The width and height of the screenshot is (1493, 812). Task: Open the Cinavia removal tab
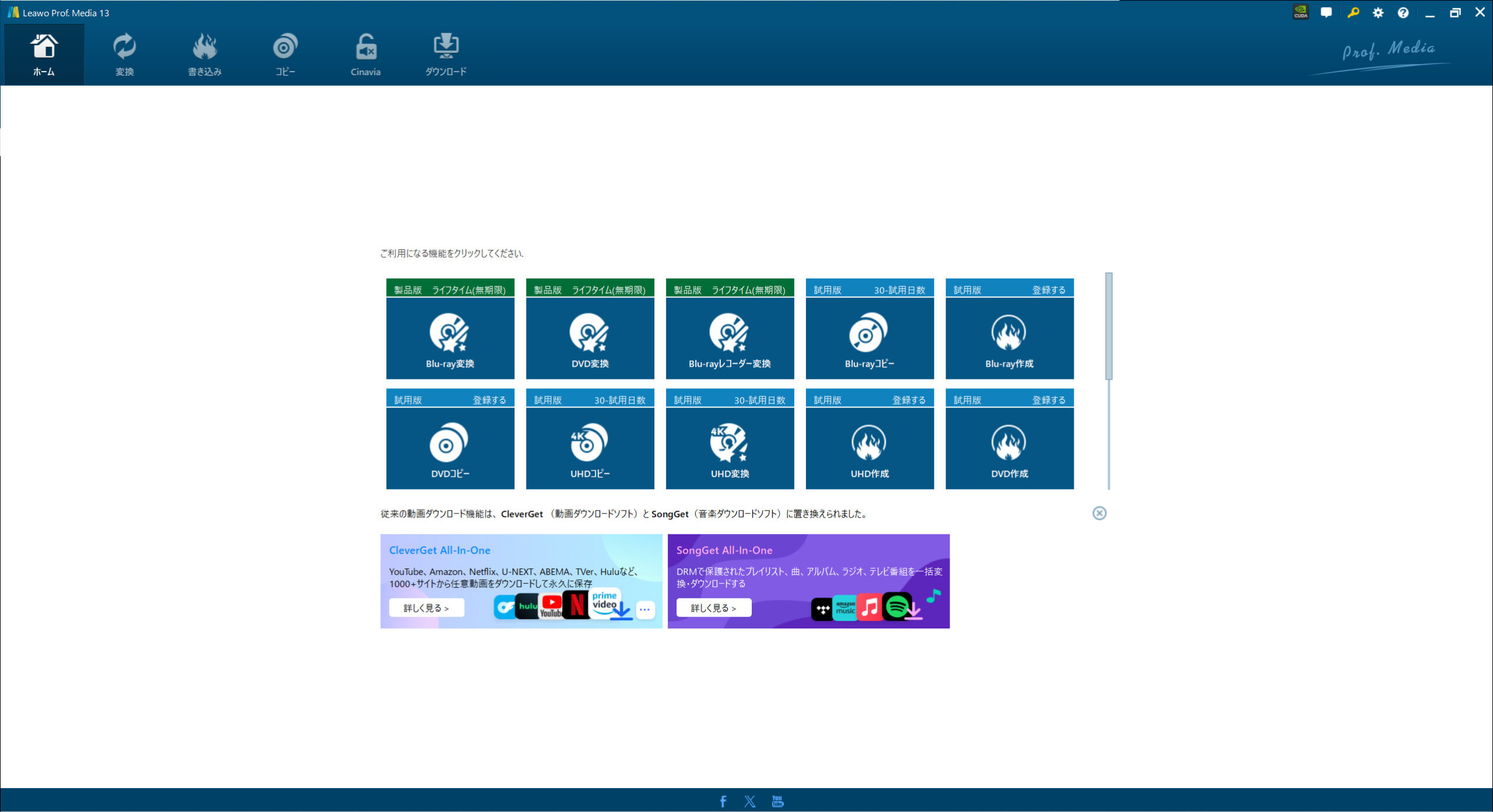tap(366, 55)
